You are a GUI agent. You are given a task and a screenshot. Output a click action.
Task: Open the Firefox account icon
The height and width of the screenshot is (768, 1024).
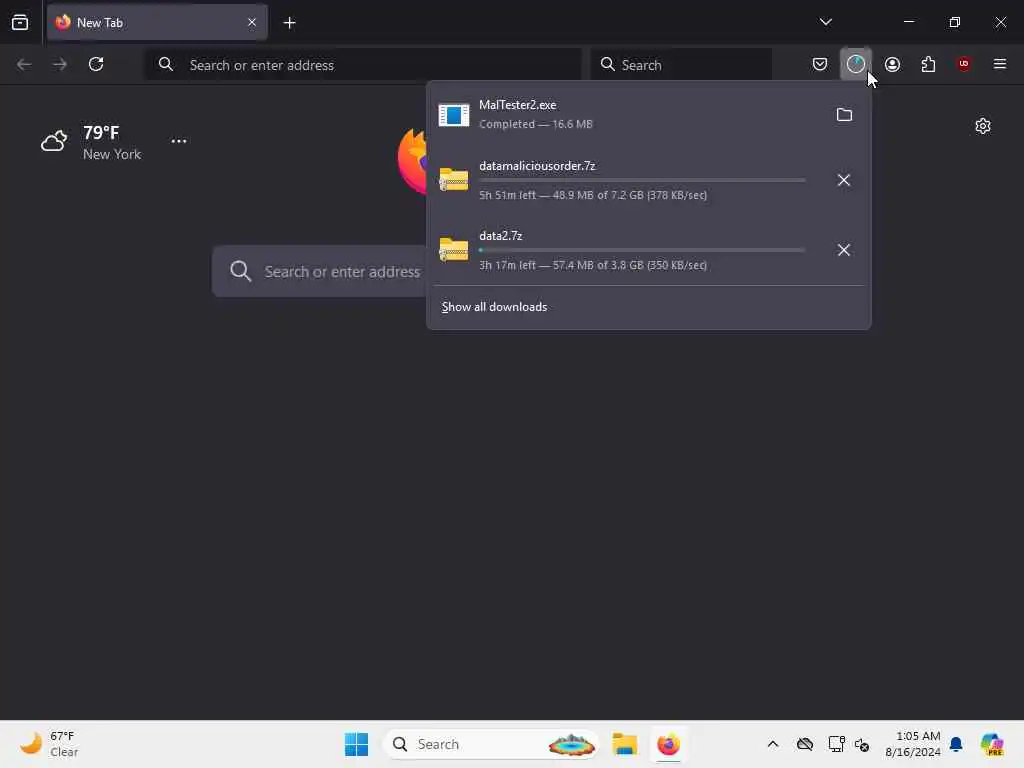892,64
